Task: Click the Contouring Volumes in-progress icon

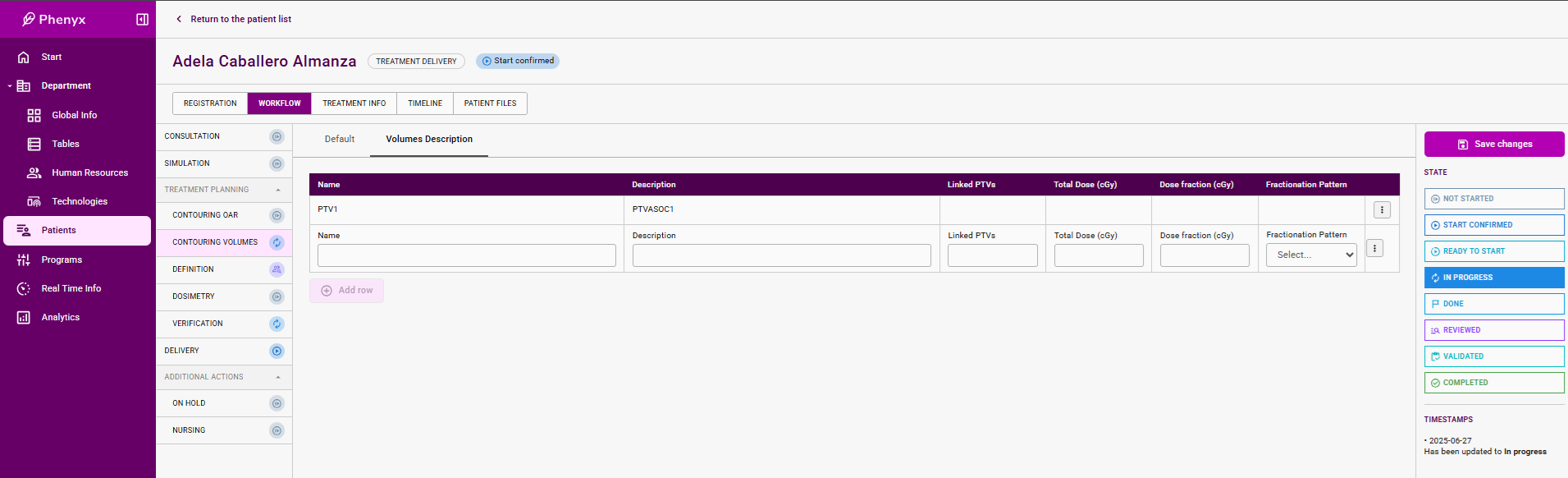Action: [x=277, y=242]
